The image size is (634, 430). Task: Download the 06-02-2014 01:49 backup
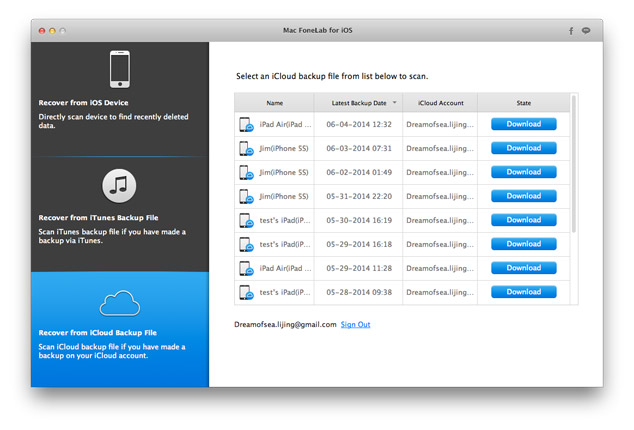tap(524, 172)
